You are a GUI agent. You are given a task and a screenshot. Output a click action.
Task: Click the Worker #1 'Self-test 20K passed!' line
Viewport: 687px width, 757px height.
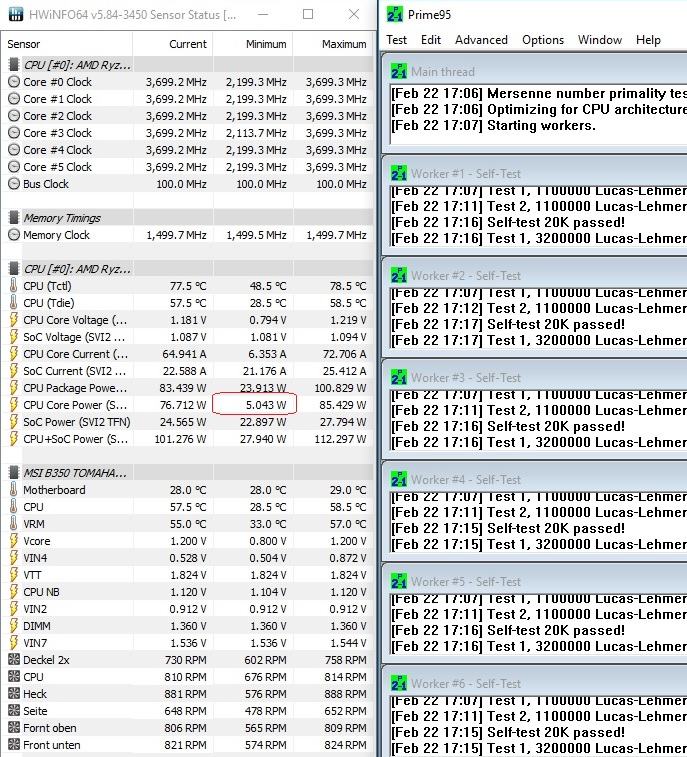pyautogui.click(x=508, y=223)
